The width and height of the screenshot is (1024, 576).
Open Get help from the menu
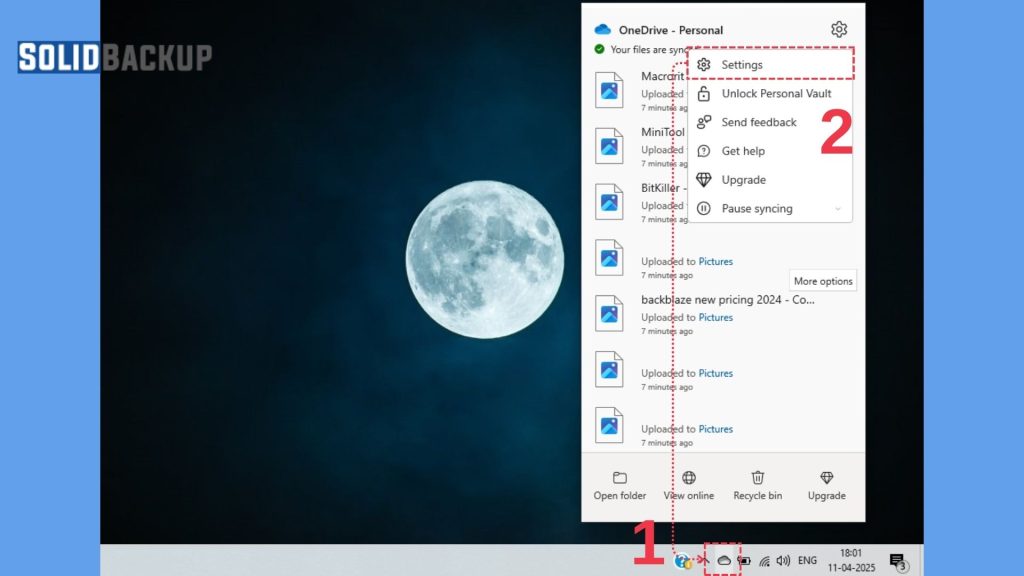tap(770, 151)
